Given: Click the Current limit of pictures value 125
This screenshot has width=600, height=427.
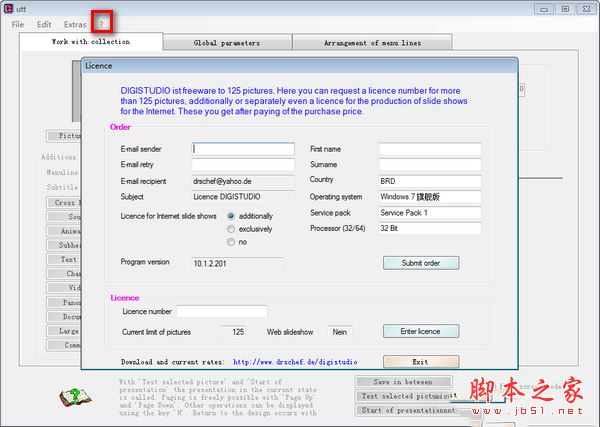Looking at the screenshot, I should point(234,332).
